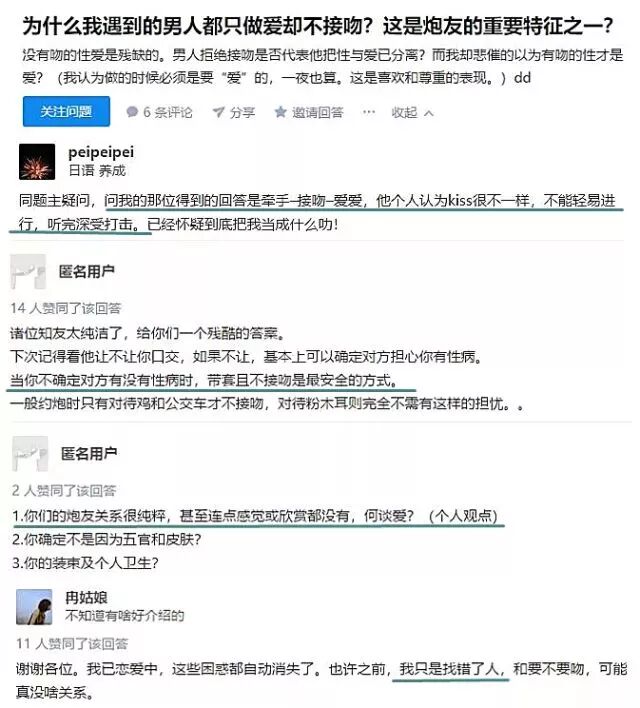Click the comment bubble icon beside 6 条评论
The width and height of the screenshot is (640, 708).
point(132,112)
